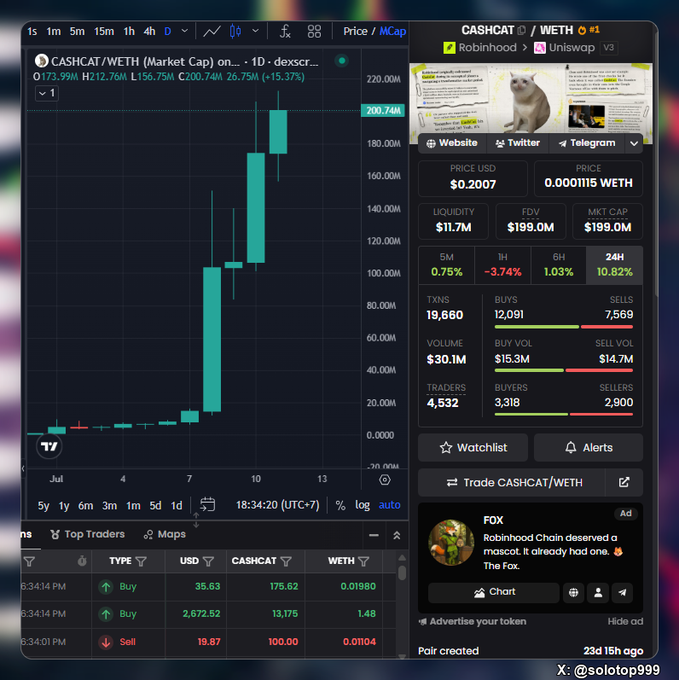
Task: Click Trade CASHCAT/WETH button
Action: click(512, 482)
